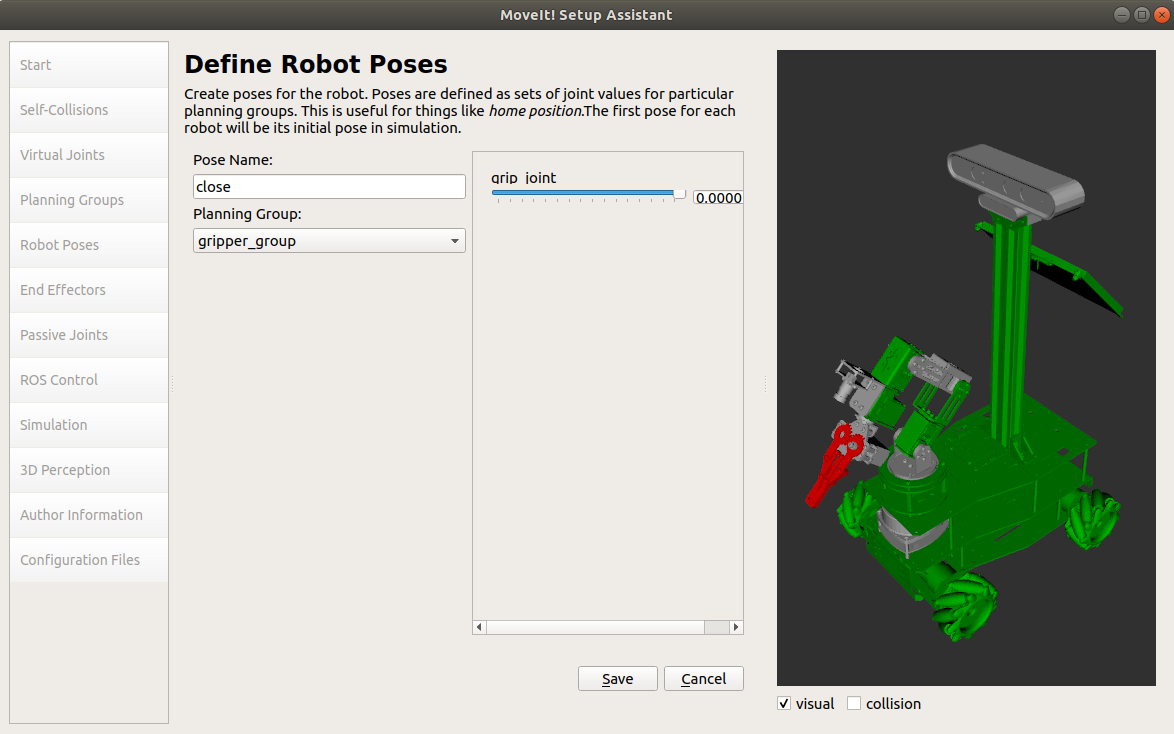Select Robot Poses in sidebar

pos(89,245)
